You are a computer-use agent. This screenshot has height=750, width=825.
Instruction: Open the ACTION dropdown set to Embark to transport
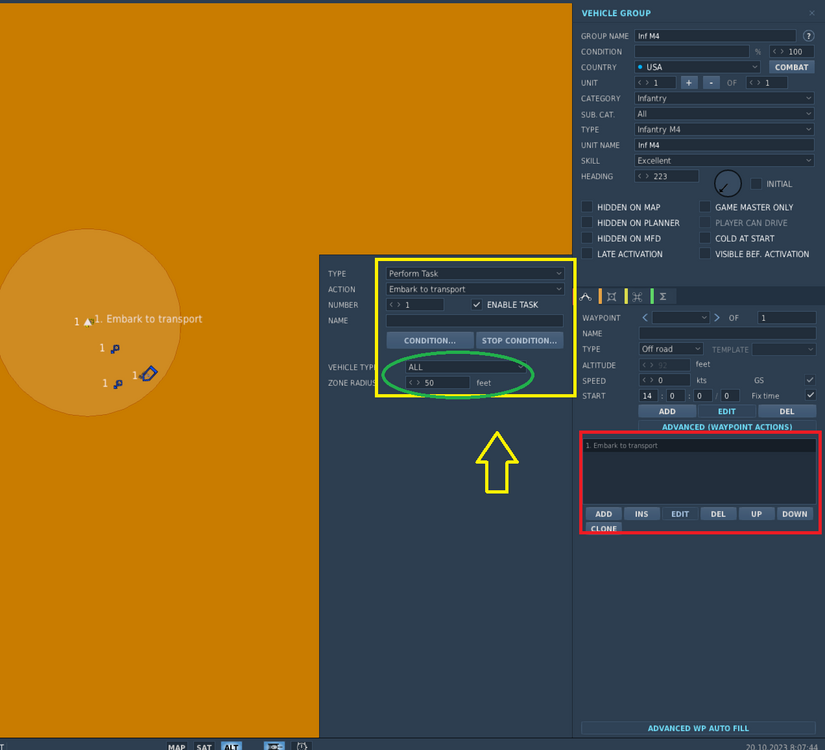pos(474,289)
